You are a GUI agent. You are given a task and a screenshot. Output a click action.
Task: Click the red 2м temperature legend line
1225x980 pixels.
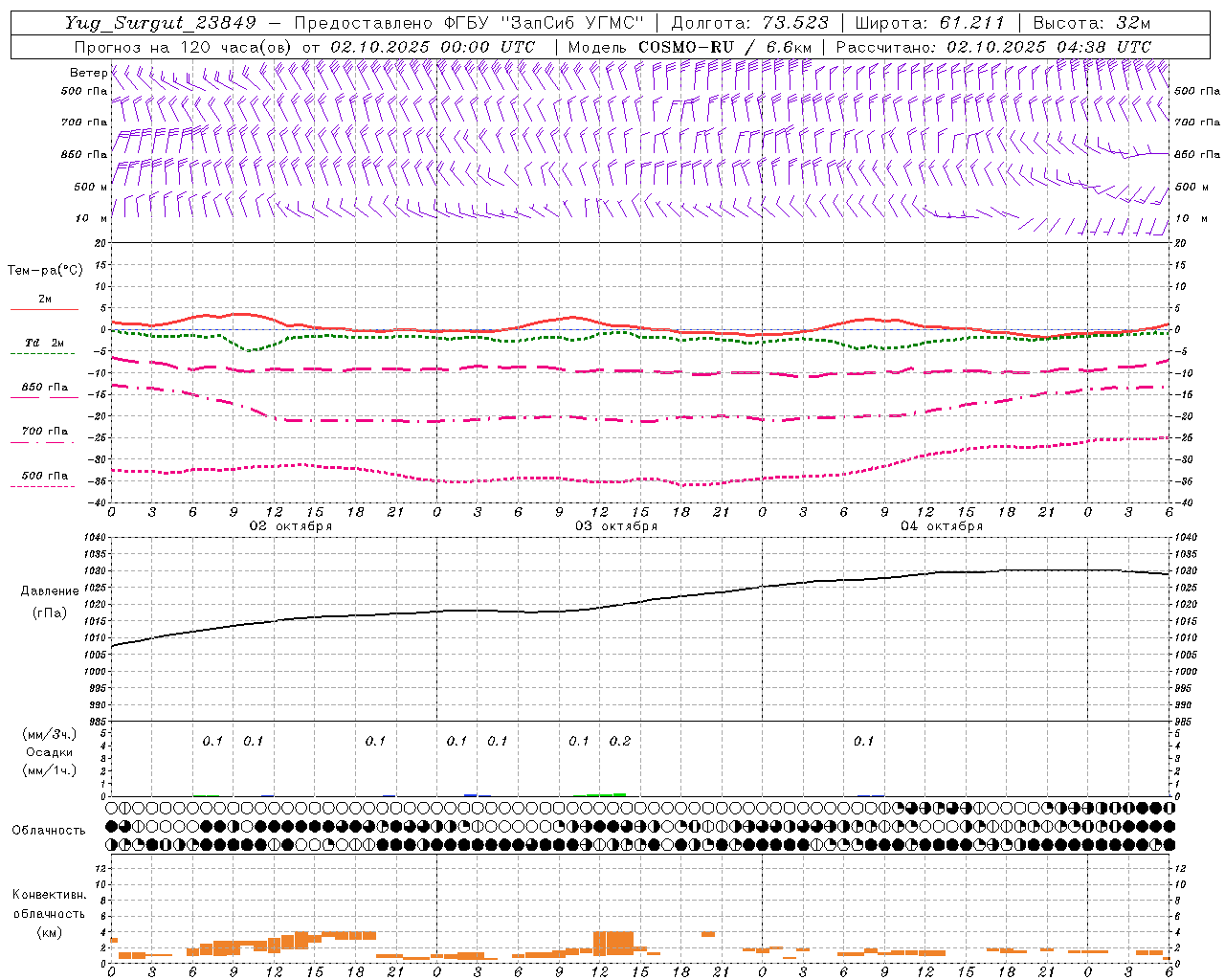click(44, 310)
